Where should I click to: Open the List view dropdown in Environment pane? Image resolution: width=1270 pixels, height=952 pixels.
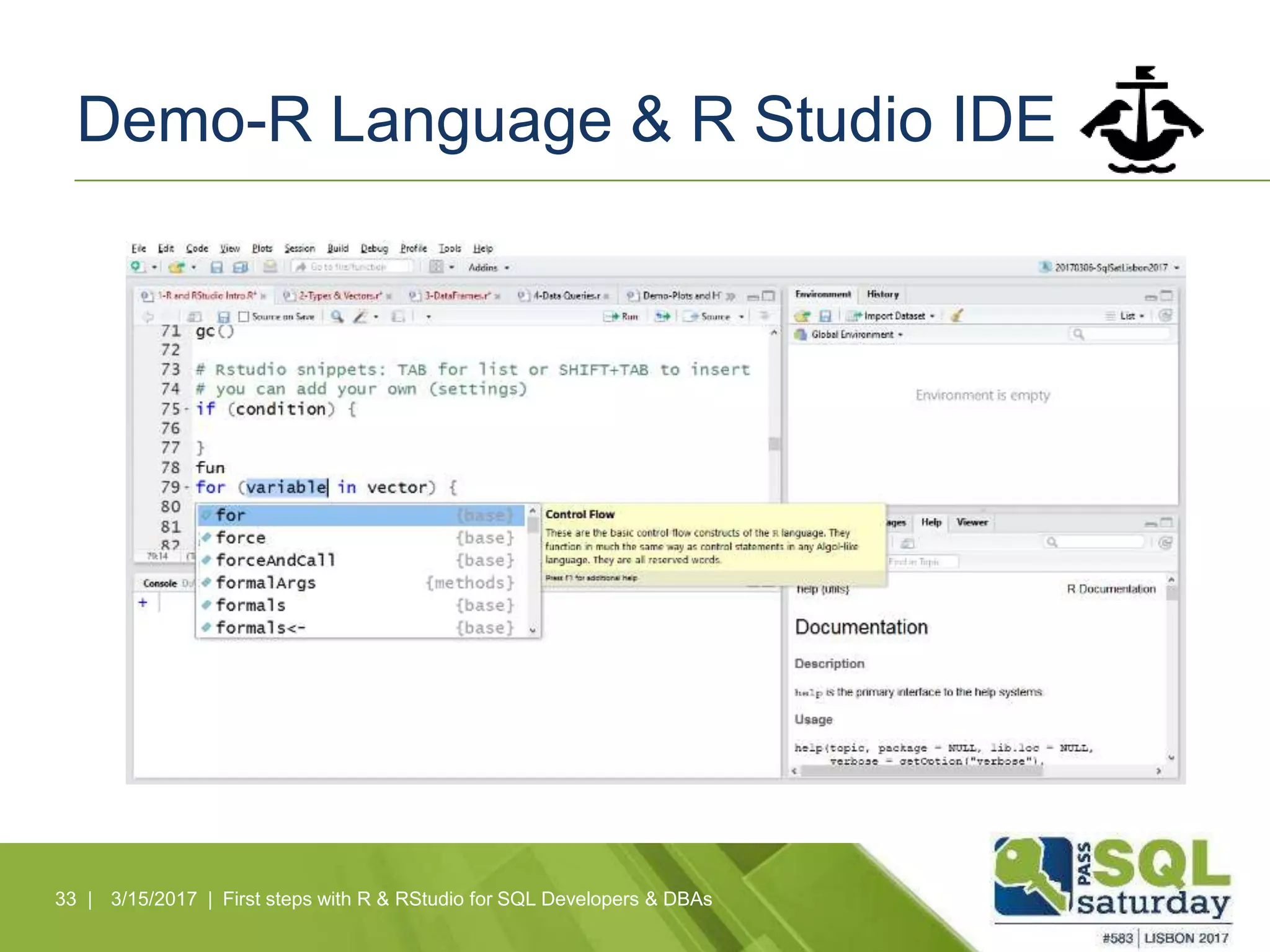(1126, 316)
